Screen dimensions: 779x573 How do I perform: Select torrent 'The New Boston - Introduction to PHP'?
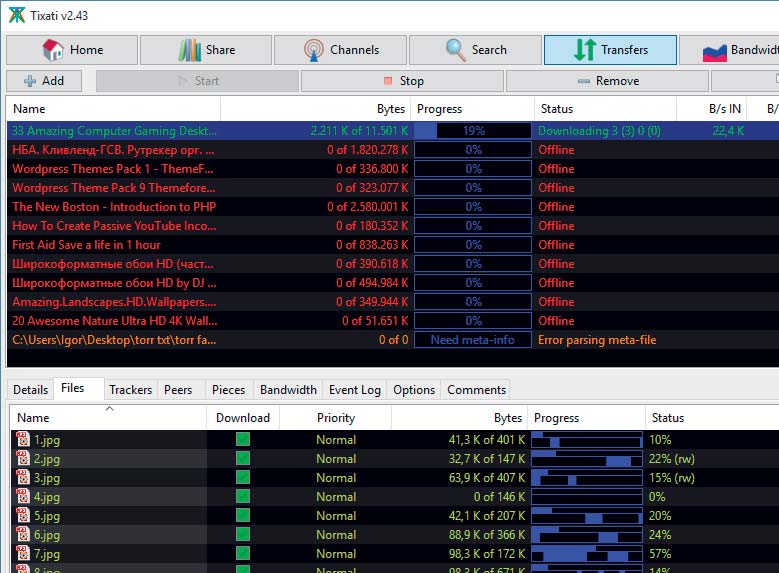[x=392, y=207]
